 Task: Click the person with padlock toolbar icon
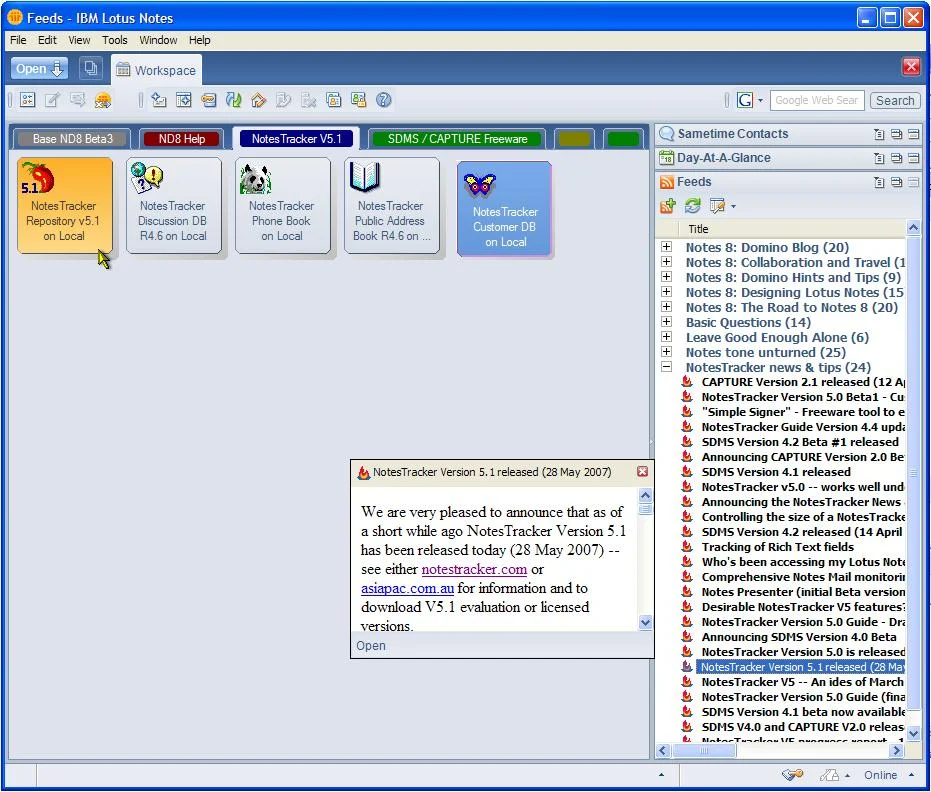point(359,100)
